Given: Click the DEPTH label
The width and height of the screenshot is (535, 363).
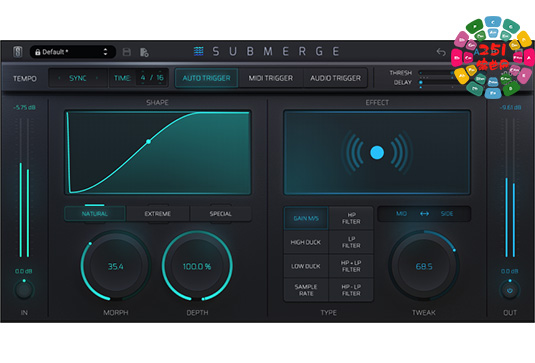Looking at the screenshot, I should (x=197, y=313).
